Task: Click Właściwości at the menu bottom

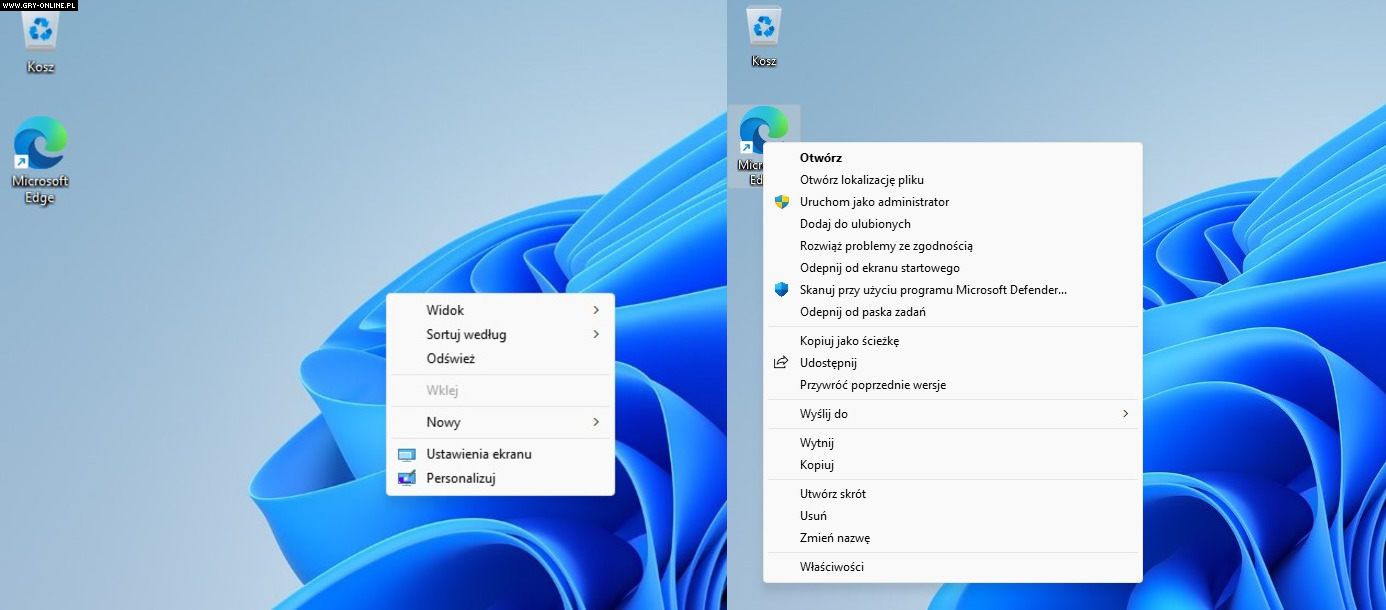Action: tap(831, 567)
